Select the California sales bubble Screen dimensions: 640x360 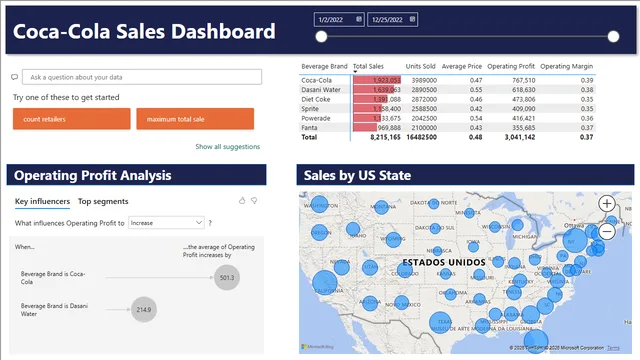click(x=325, y=282)
